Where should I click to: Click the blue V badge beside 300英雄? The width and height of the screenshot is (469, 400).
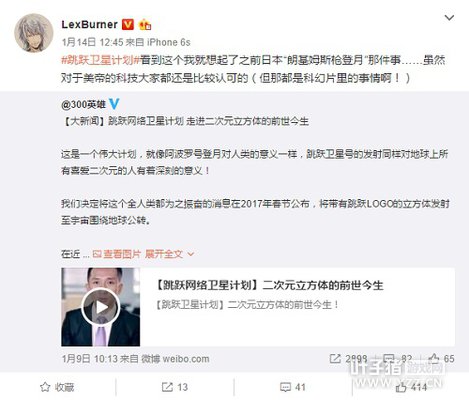[x=114, y=104]
